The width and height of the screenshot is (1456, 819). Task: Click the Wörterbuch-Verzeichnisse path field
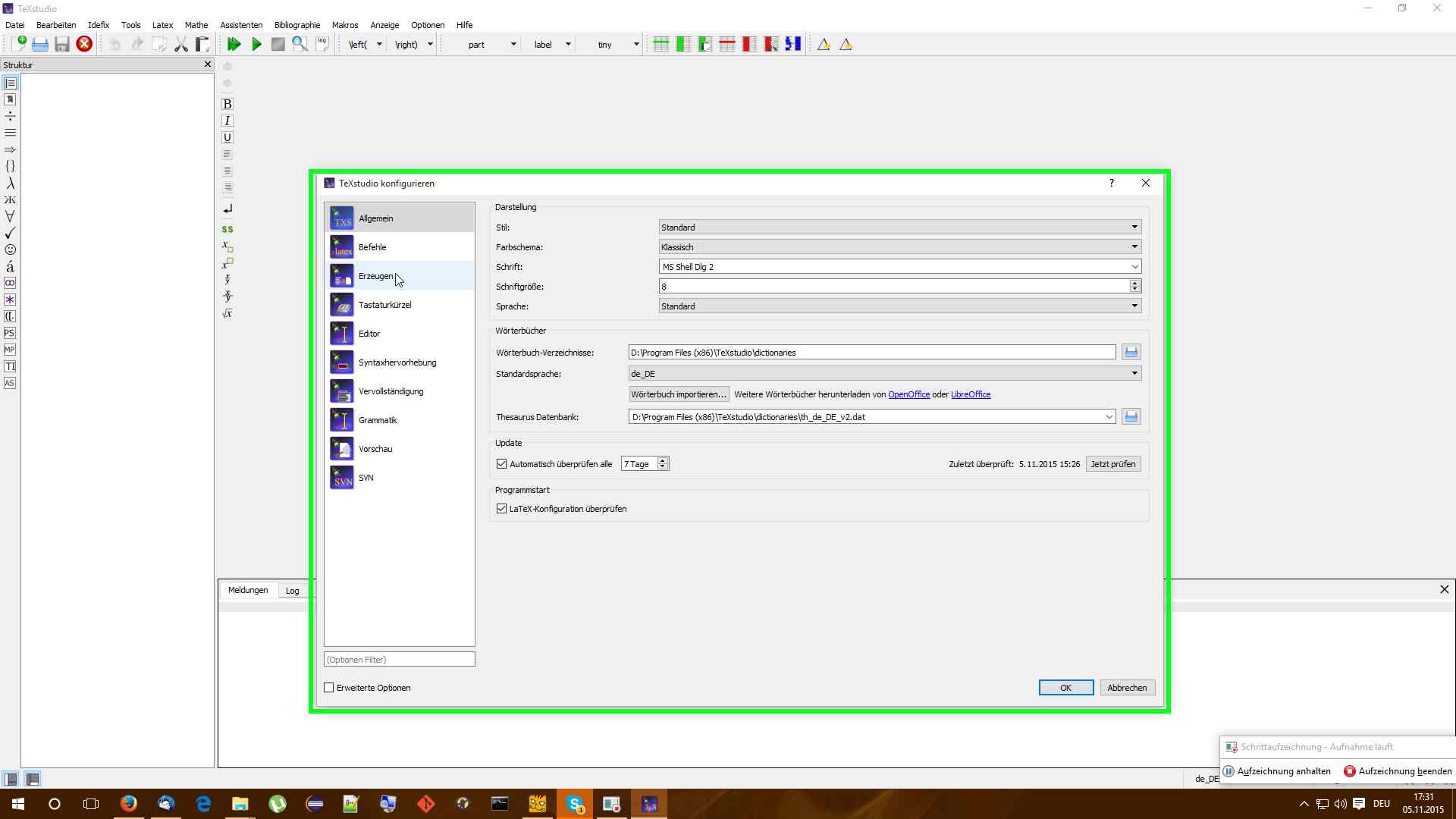pos(872,353)
